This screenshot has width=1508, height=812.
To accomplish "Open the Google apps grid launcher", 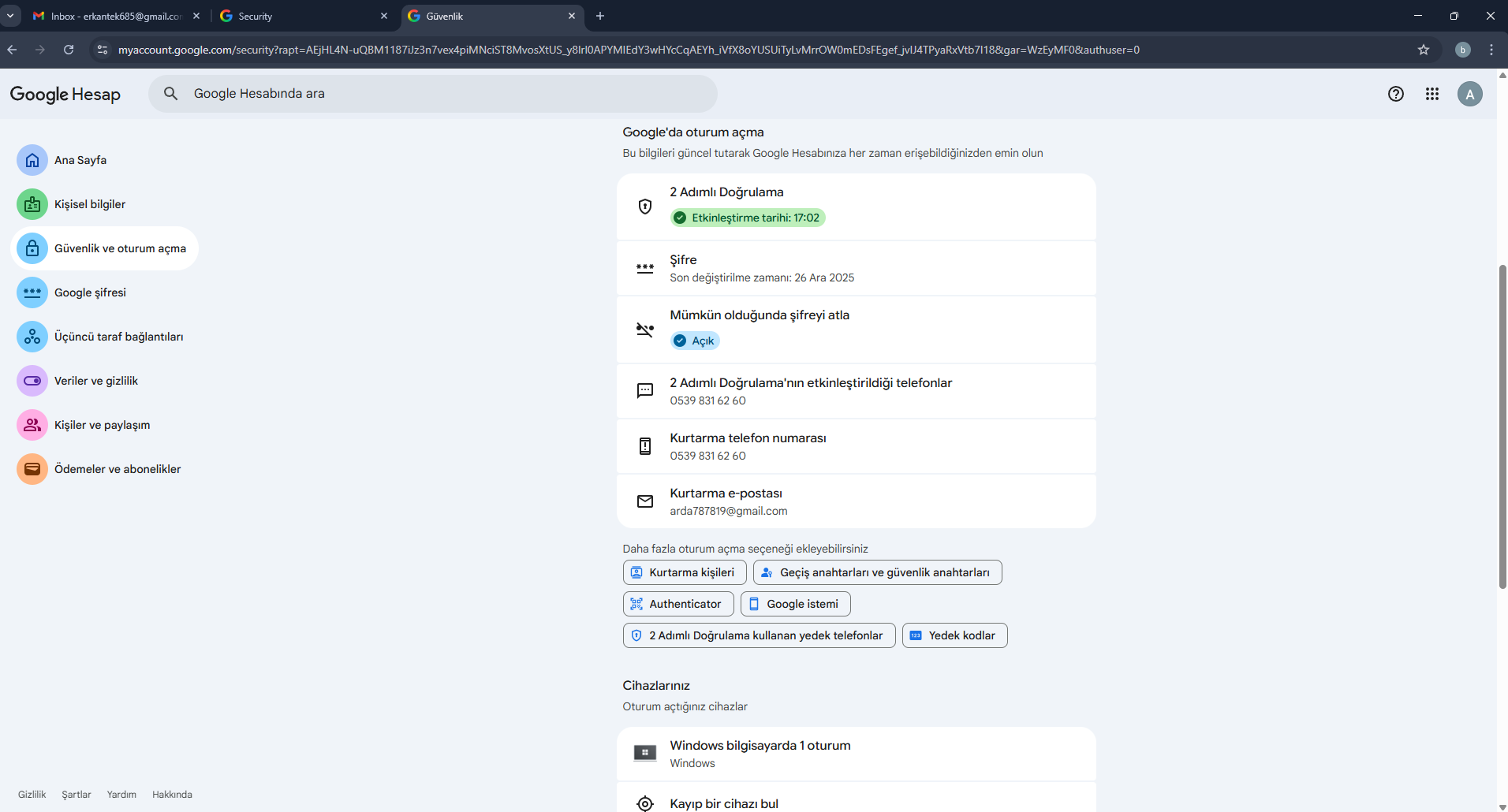I will [x=1432, y=94].
